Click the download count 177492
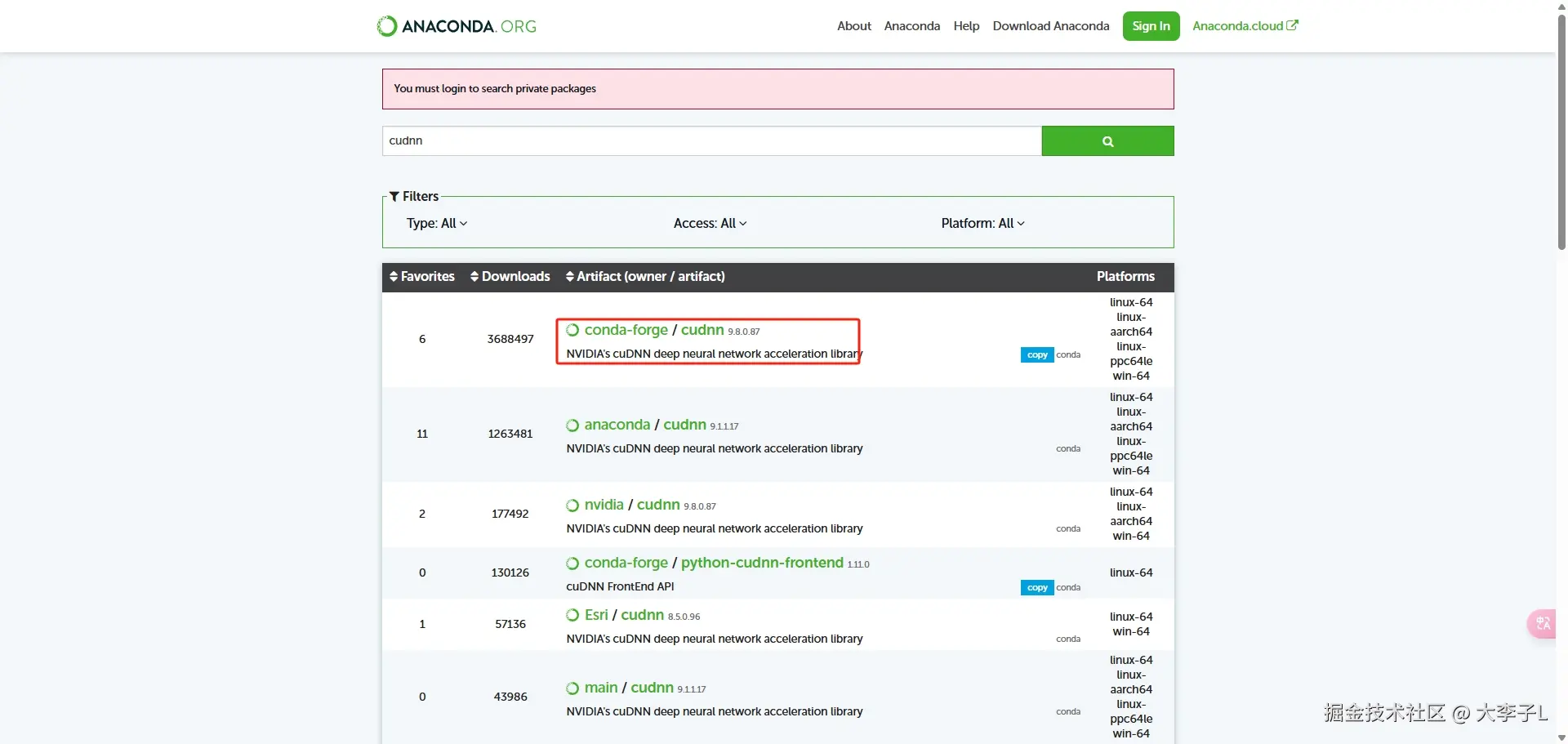Viewport: 1568px width, 744px height. click(510, 514)
